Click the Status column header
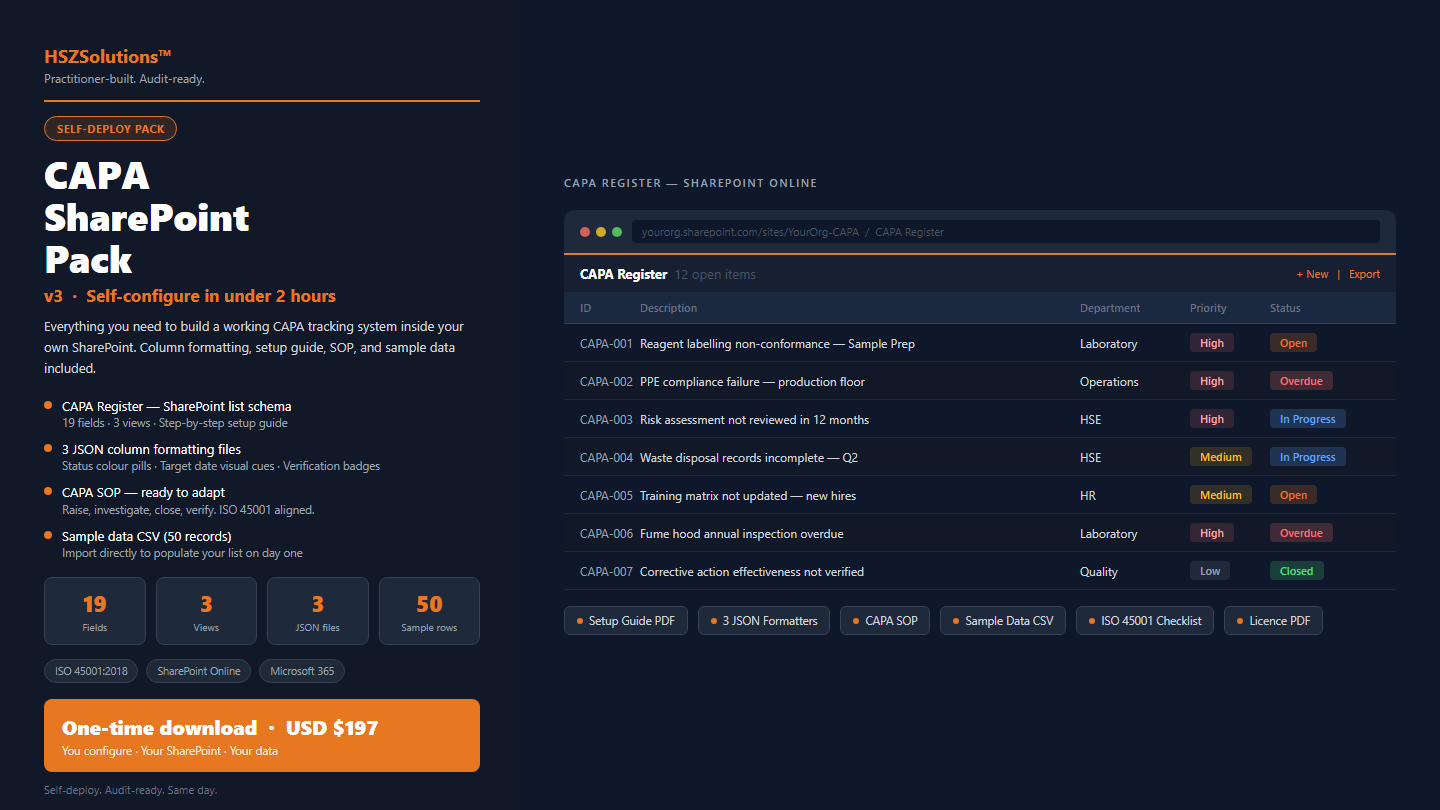Image resolution: width=1440 pixels, height=810 pixels. click(x=1285, y=308)
